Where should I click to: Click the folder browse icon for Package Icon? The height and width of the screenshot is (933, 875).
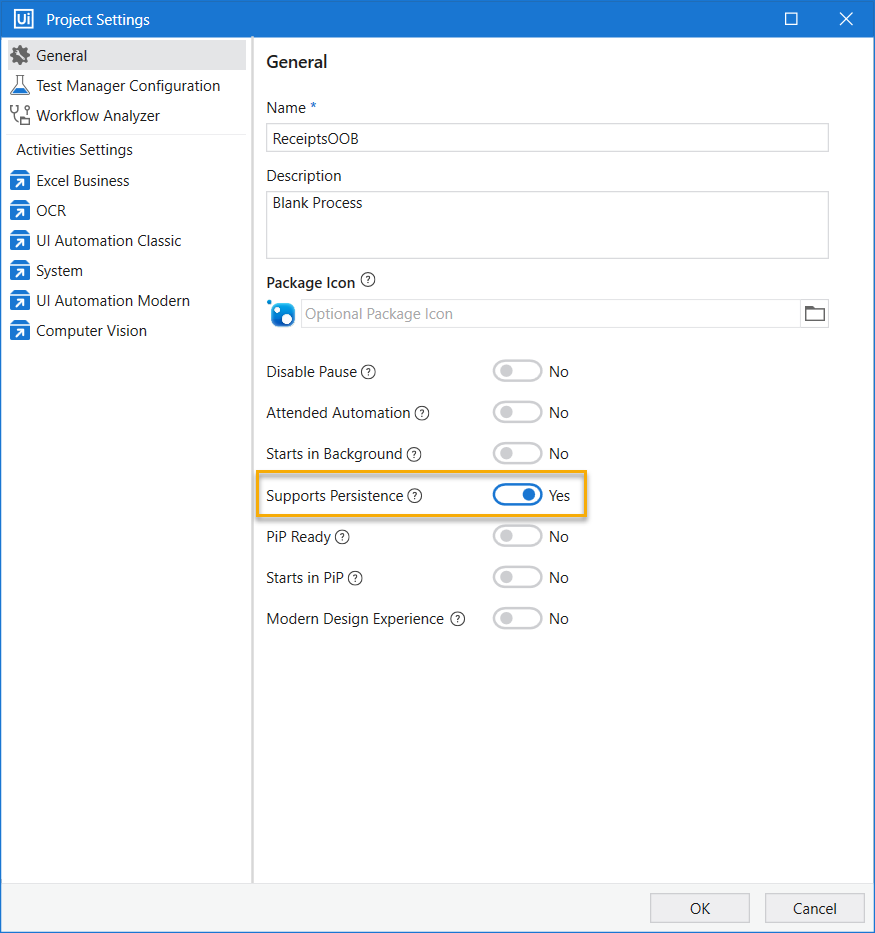pos(815,314)
